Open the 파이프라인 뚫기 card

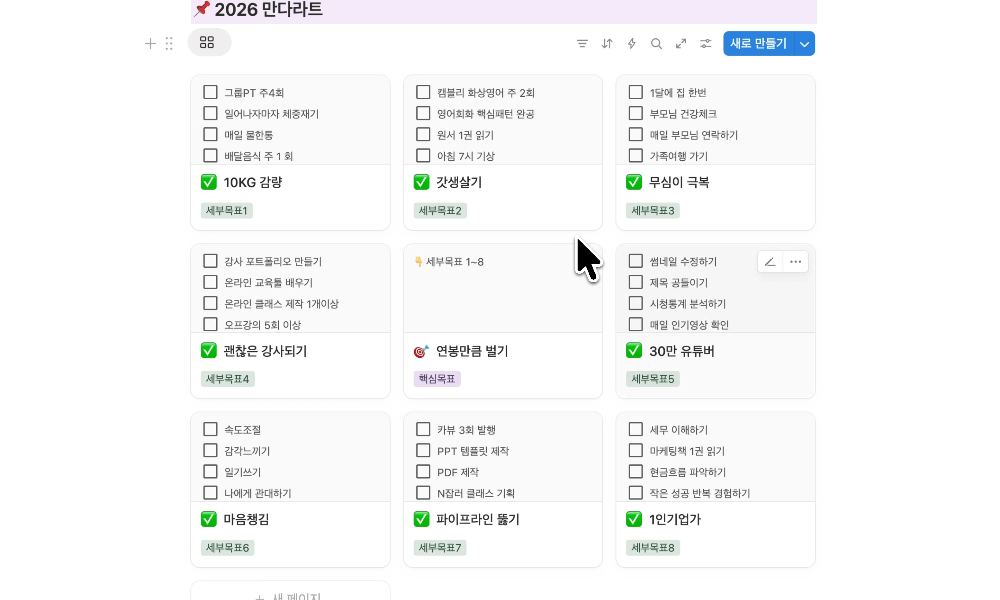tap(477, 519)
